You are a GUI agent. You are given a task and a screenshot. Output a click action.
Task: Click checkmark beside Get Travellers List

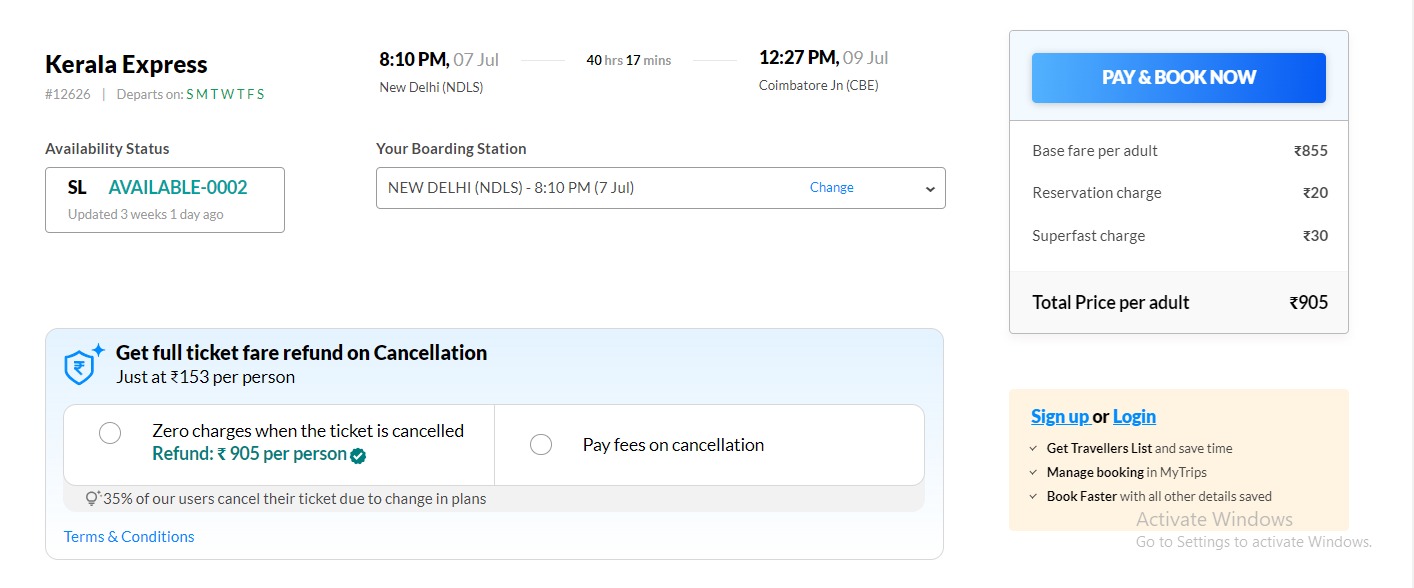(1034, 449)
